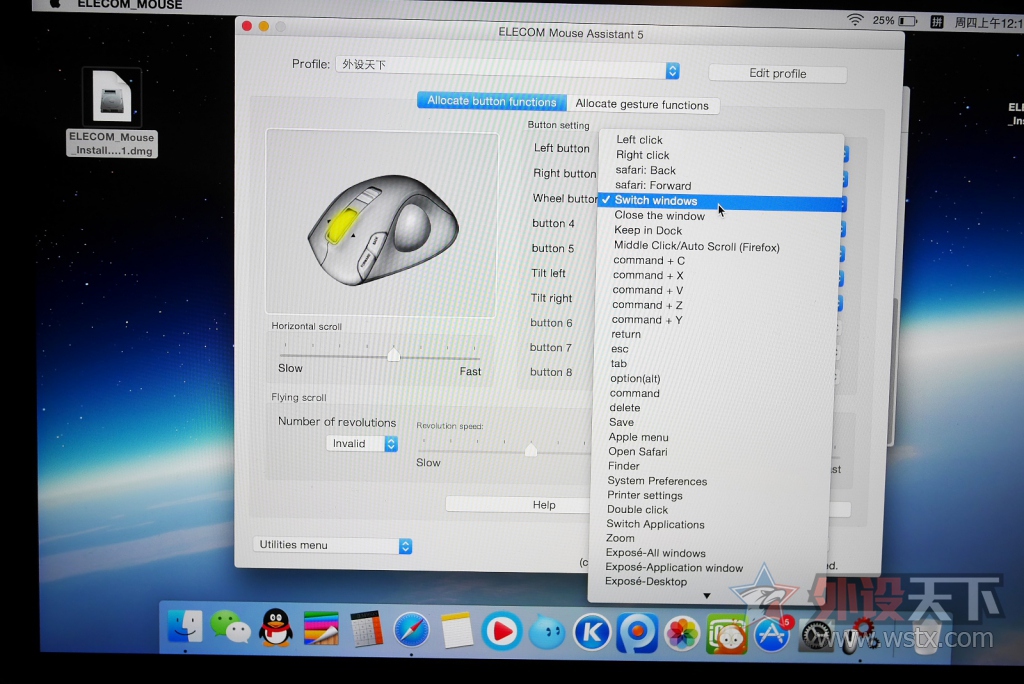
Task: Choose 'Close the window' from the list
Action: click(659, 215)
